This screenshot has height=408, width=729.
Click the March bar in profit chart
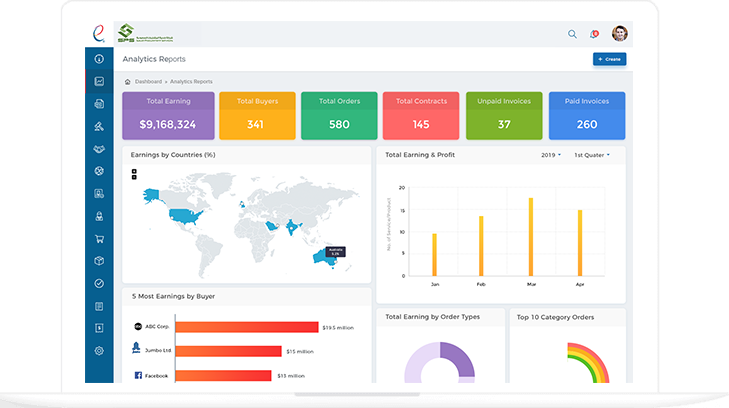[530, 236]
